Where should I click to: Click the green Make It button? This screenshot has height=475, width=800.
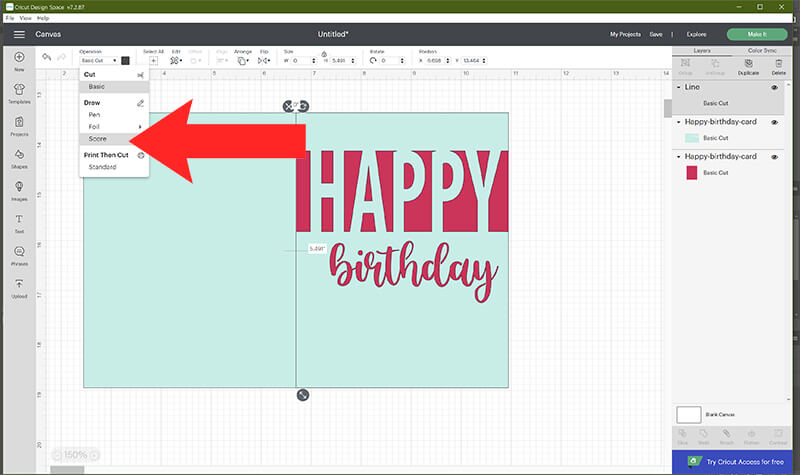[x=757, y=34]
